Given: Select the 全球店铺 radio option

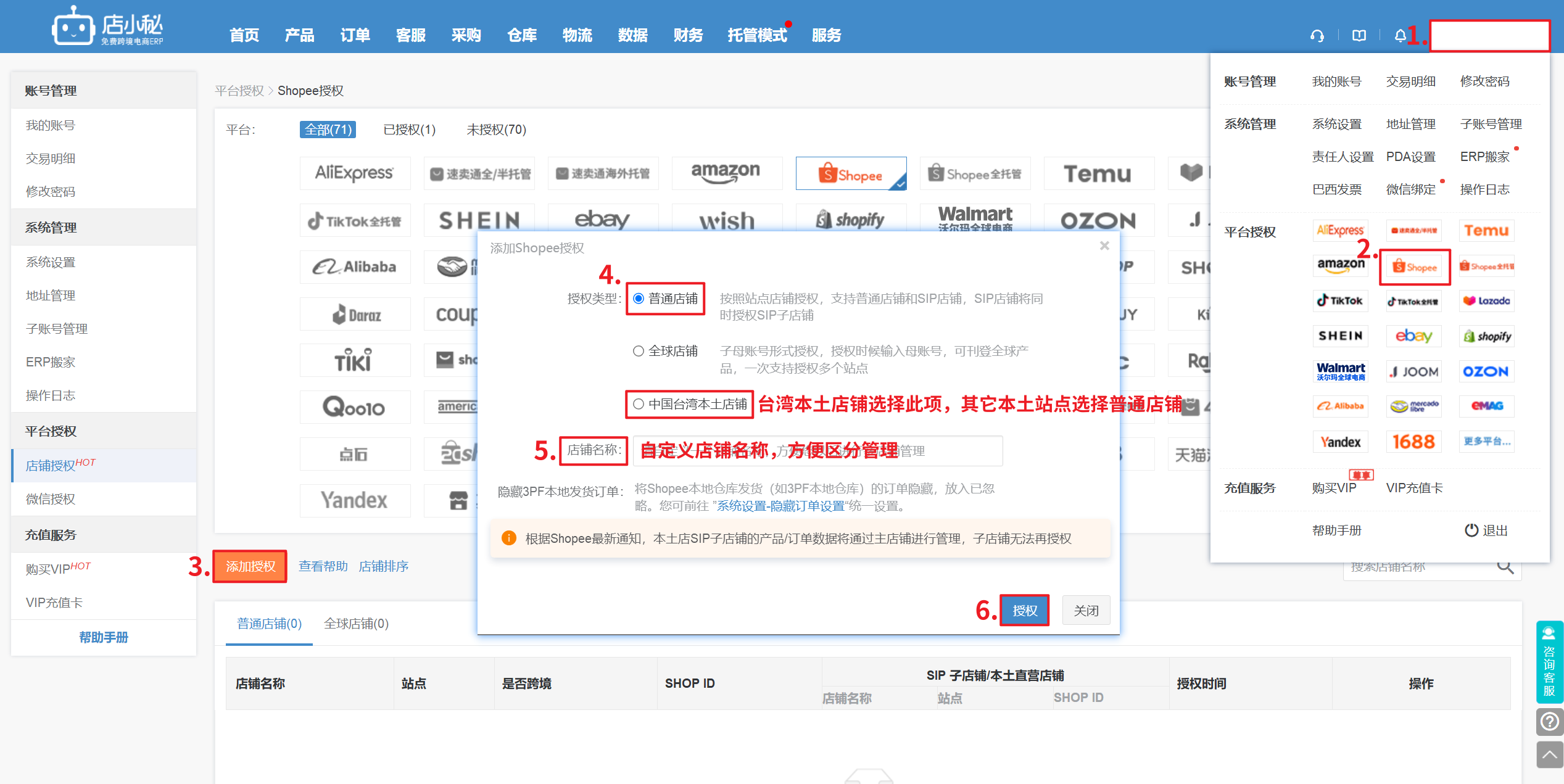Looking at the screenshot, I should [x=639, y=351].
